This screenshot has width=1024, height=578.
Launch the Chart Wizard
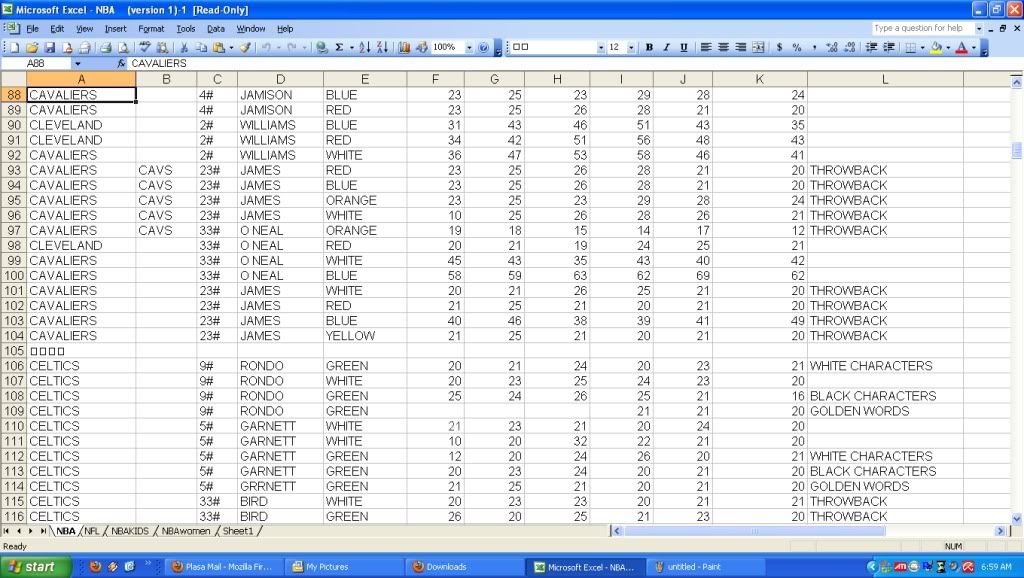pyautogui.click(x=404, y=47)
